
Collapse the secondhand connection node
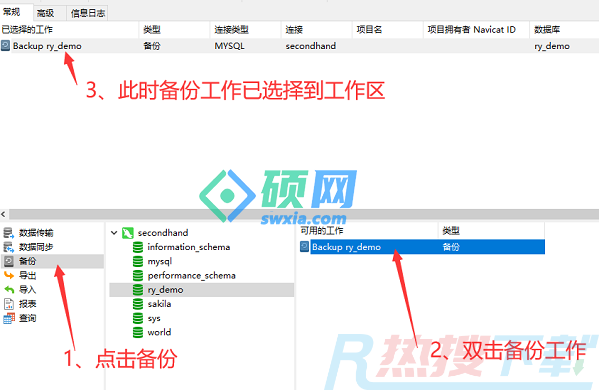coord(114,232)
